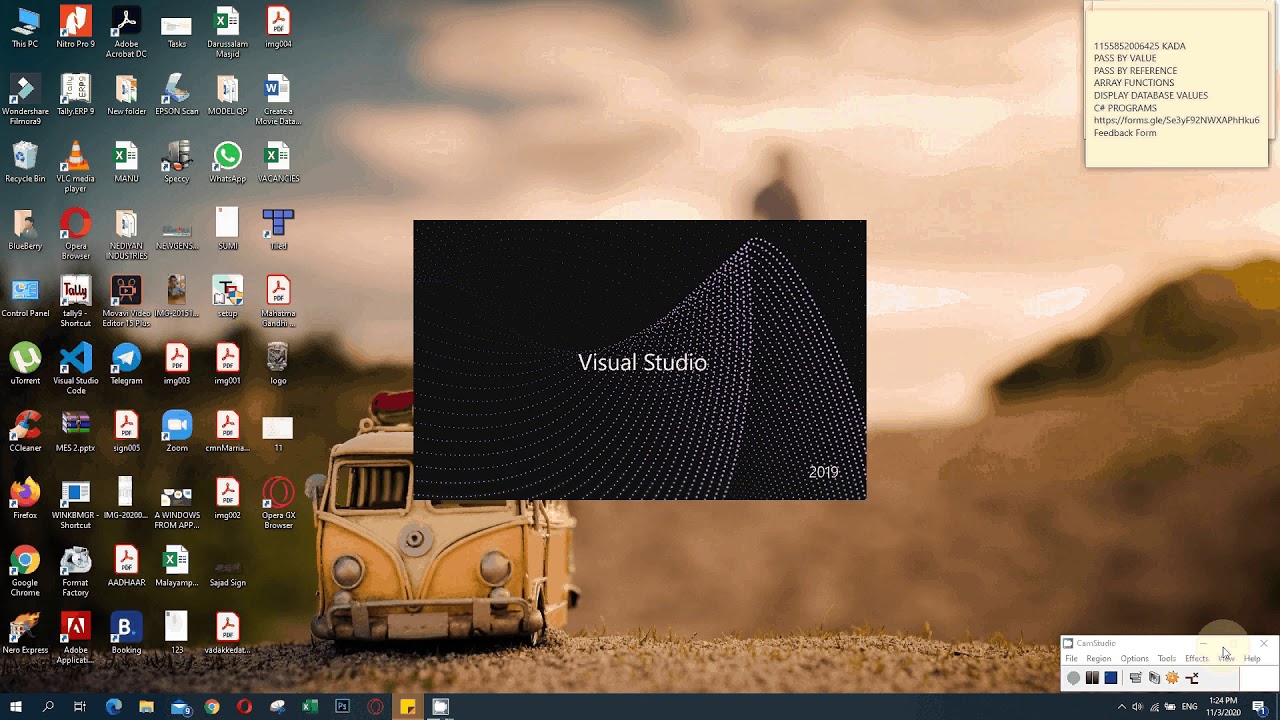
Task: Select the Telegram desktop icon
Action: click(126, 364)
